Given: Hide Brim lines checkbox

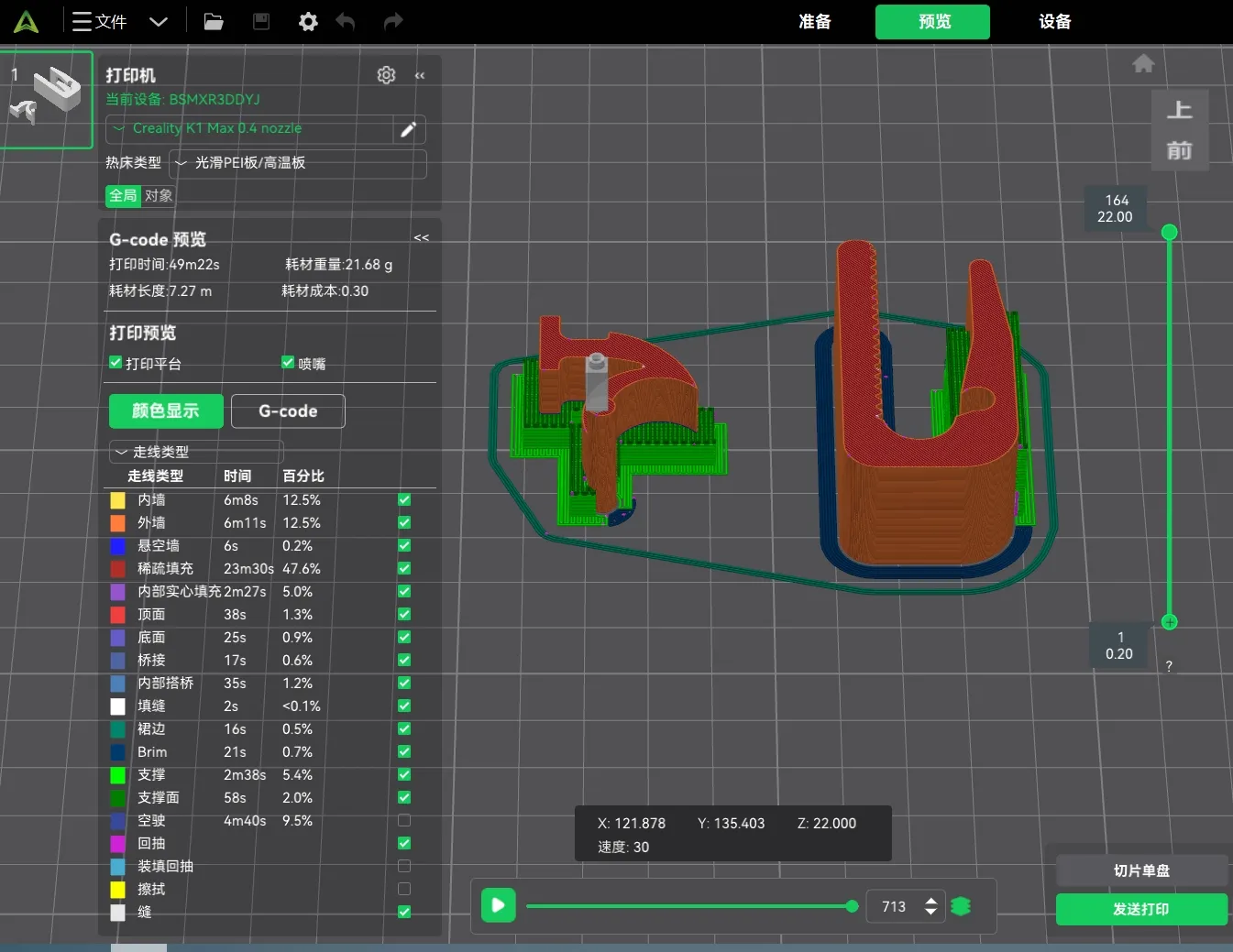Looking at the screenshot, I should (404, 752).
